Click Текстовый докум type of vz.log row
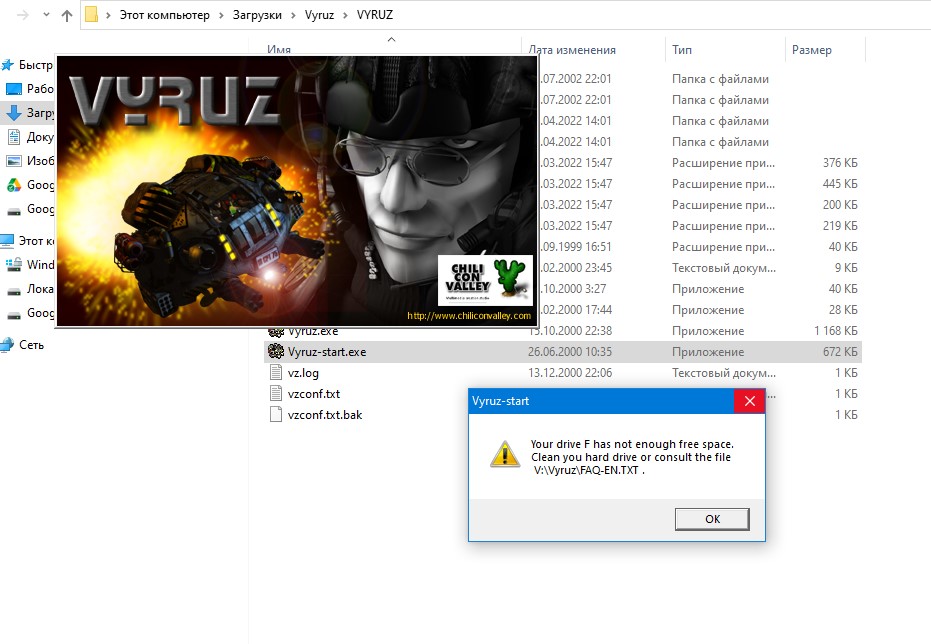The height and width of the screenshot is (644, 931). coord(724,373)
